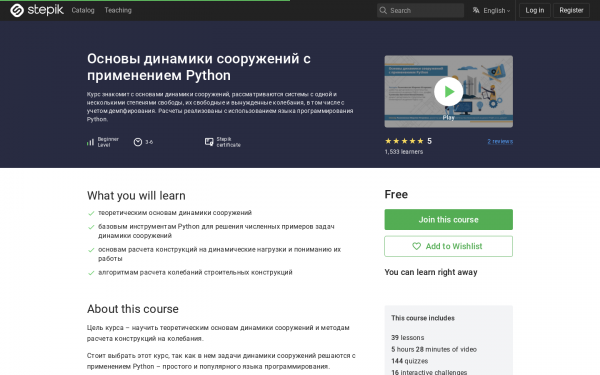Click the course title heading
This screenshot has width=600, height=375.
[x=199, y=67]
